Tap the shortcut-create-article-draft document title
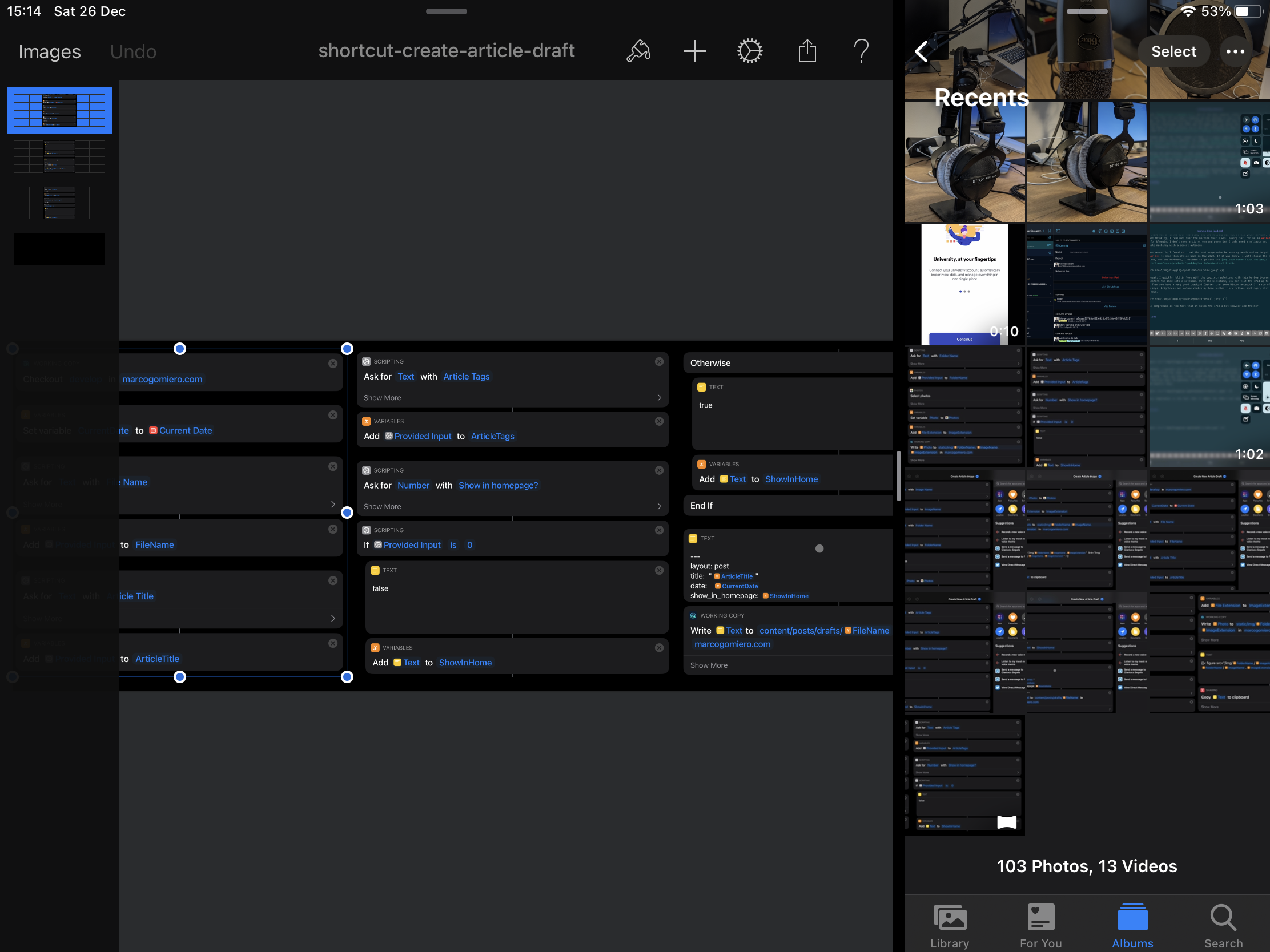The height and width of the screenshot is (952, 1270). (446, 50)
